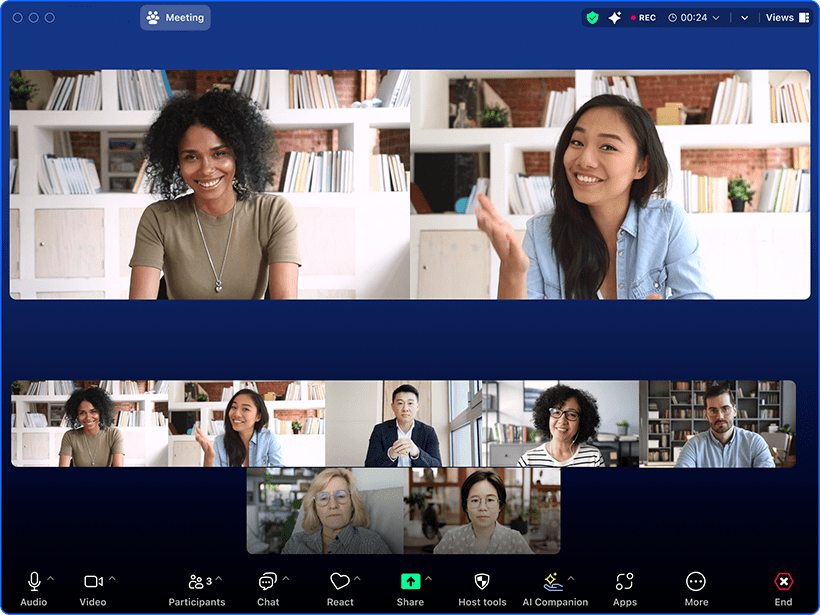820x615 pixels.
Task: Start screen sharing via the Share icon
Action: pos(410,580)
